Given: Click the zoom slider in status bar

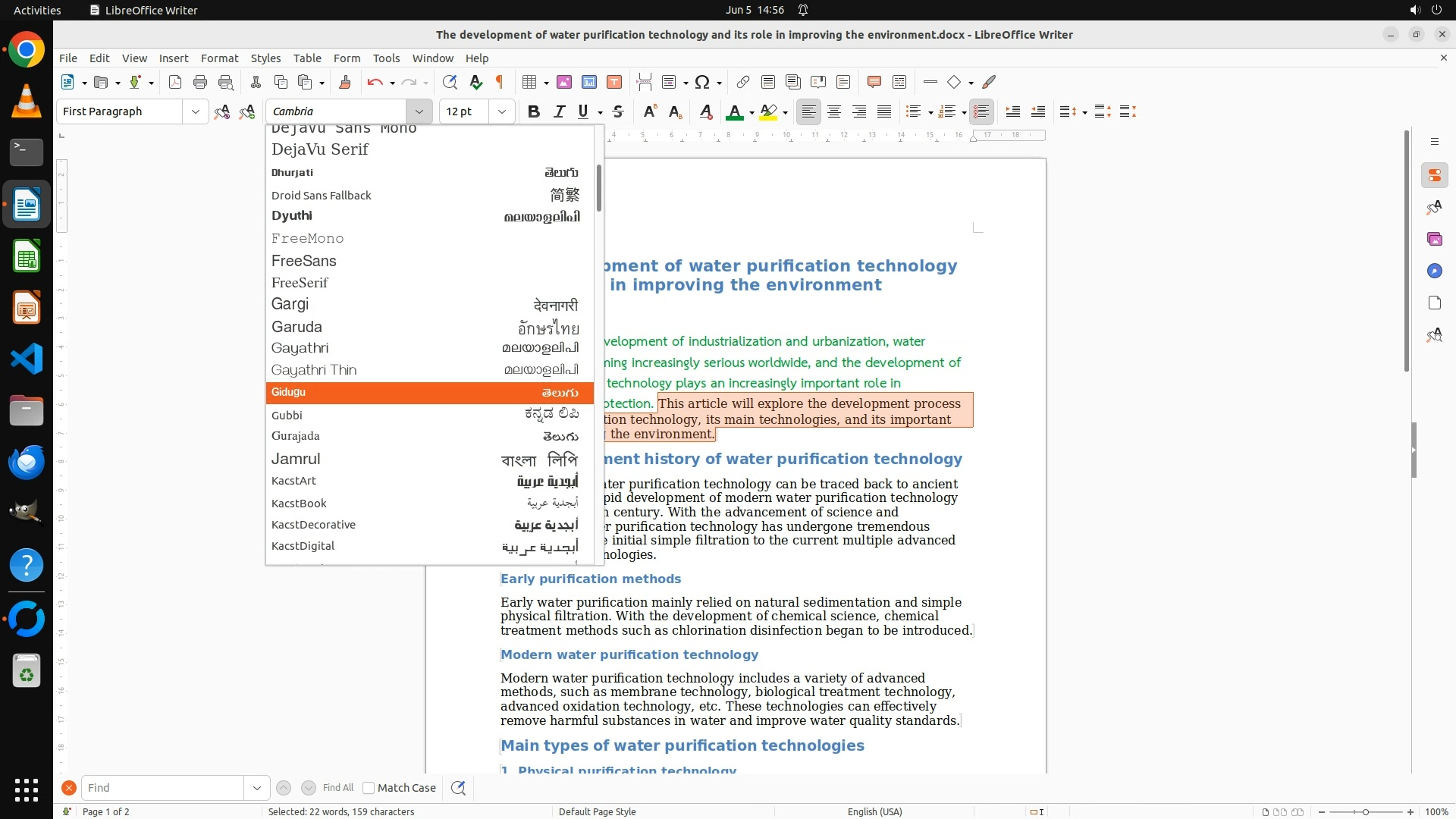Looking at the screenshot, I should [1365, 812].
